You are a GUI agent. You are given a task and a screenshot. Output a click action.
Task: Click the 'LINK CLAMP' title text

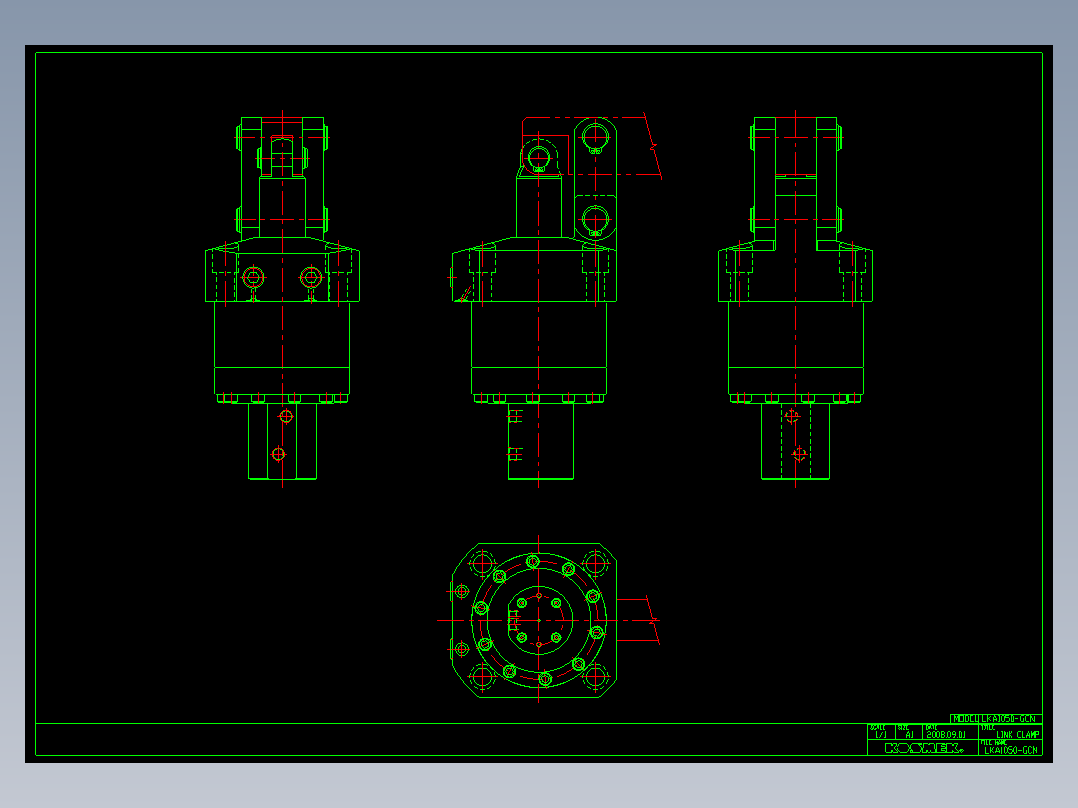click(x=1018, y=734)
